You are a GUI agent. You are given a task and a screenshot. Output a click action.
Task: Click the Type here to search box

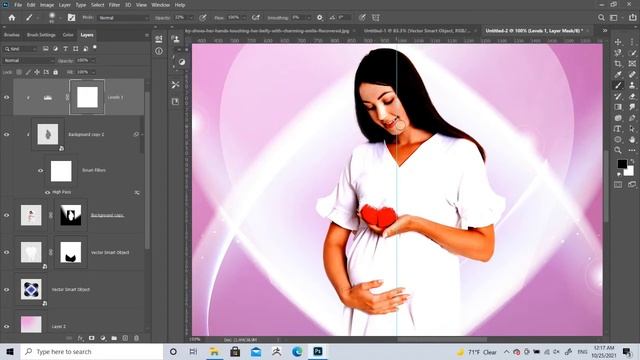point(92,351)
